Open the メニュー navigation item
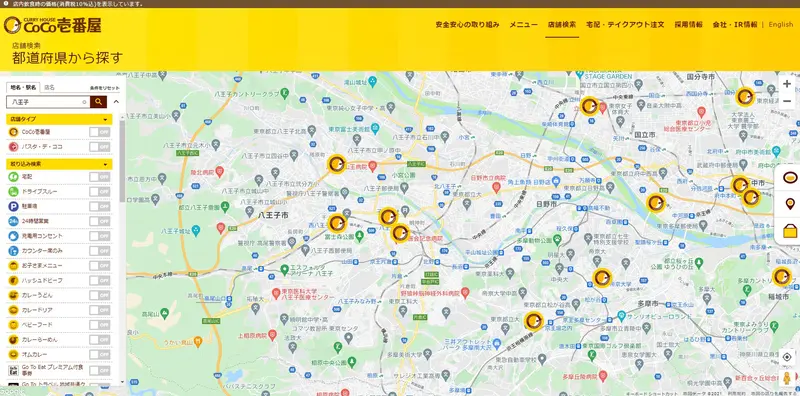The width and height of the screenshot is (800, 396). [x=523, y=24]
